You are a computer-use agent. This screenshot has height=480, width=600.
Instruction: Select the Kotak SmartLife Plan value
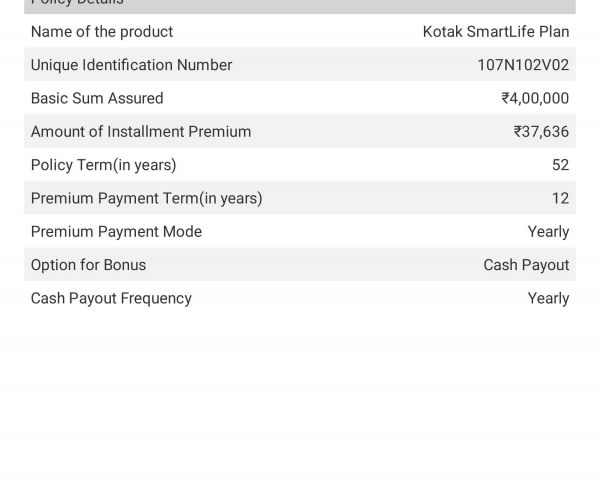(496, 32)
